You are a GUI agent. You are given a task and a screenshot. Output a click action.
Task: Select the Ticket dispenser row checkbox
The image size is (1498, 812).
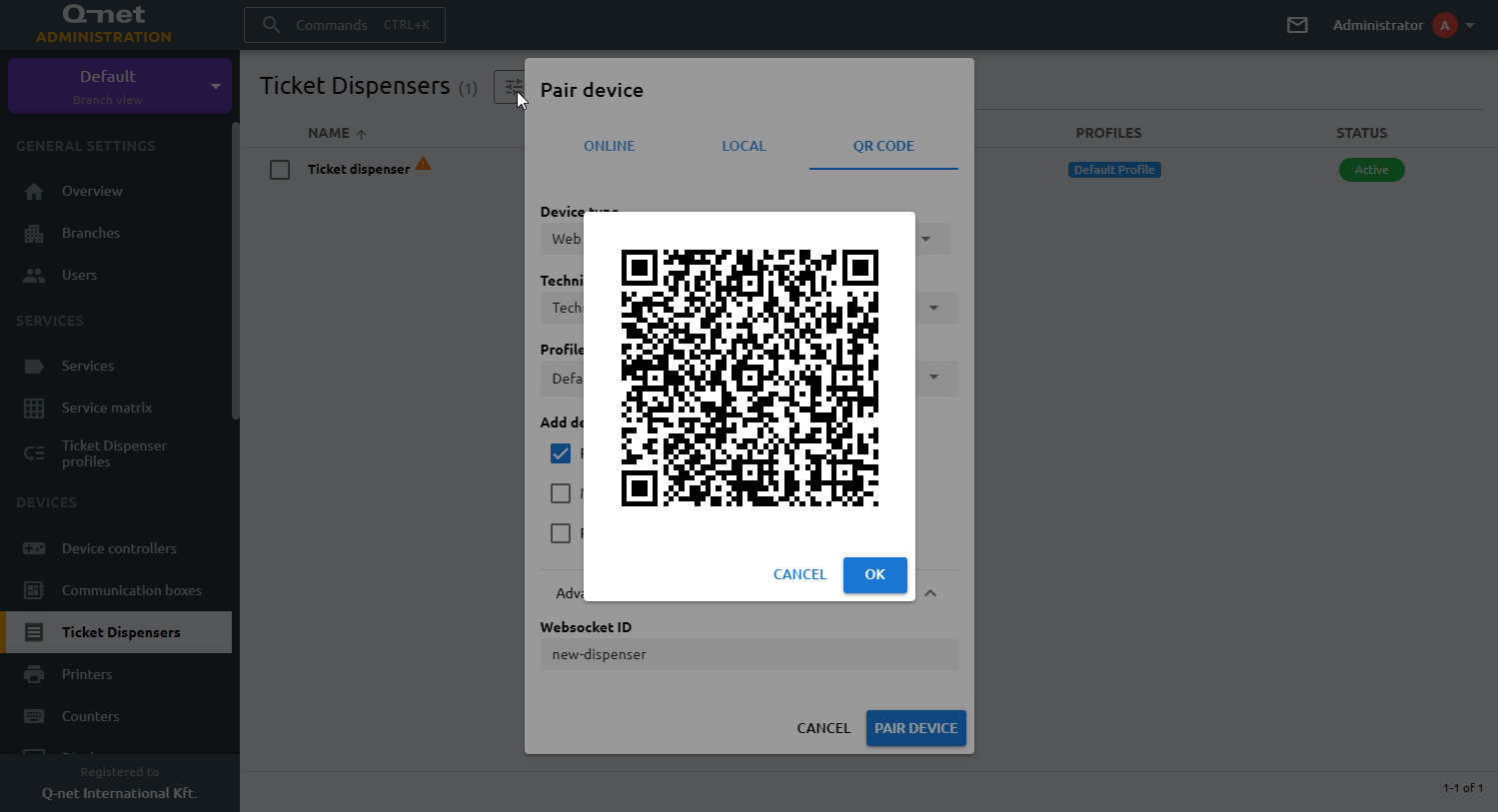(x=280, y=170)
